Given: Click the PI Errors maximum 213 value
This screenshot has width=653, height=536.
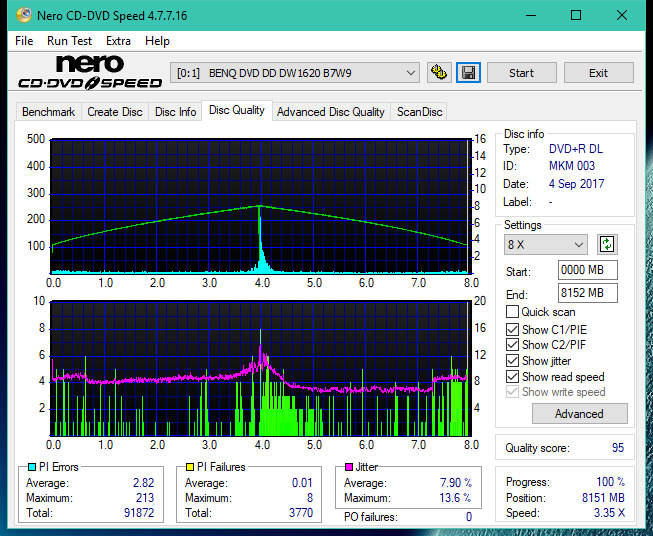Looking at the screenshot, I should click(x=145, y=498).
